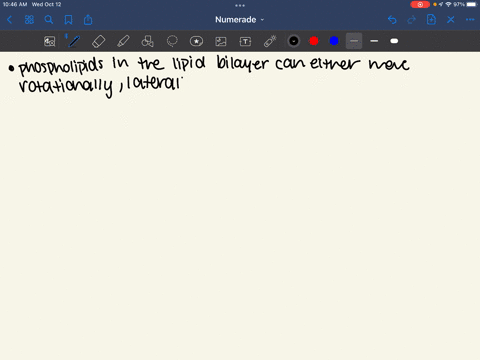Choose the black pen color
This screenshot has height=360, width=480.
point(294,41)
